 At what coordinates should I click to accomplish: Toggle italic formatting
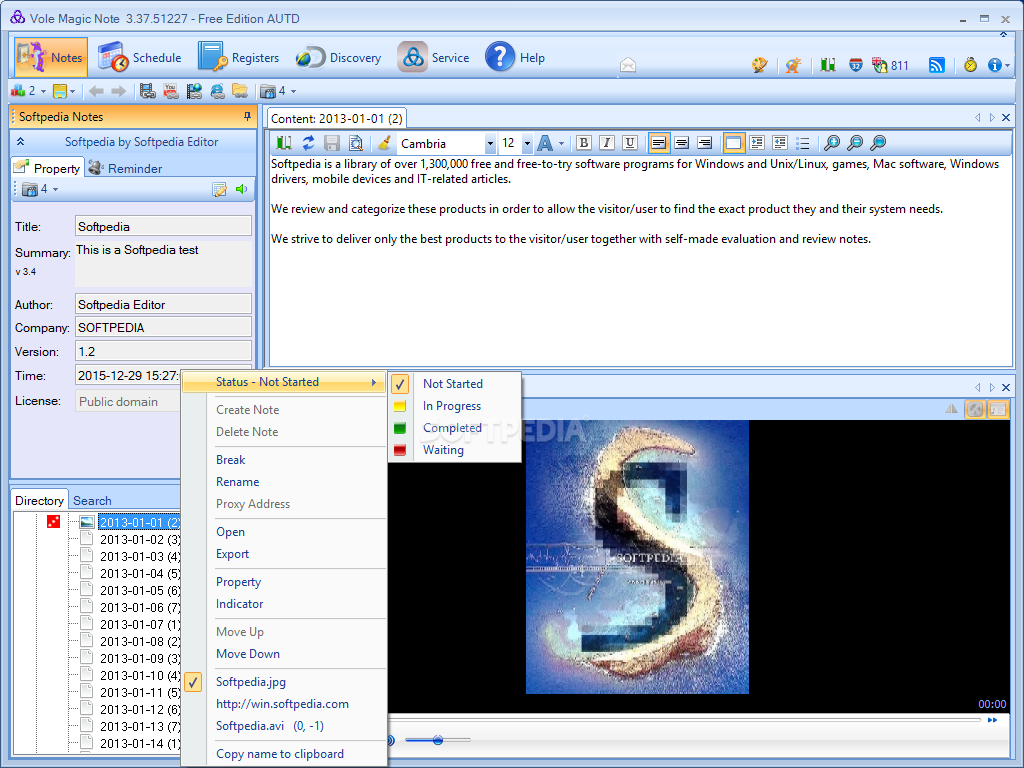607,142
